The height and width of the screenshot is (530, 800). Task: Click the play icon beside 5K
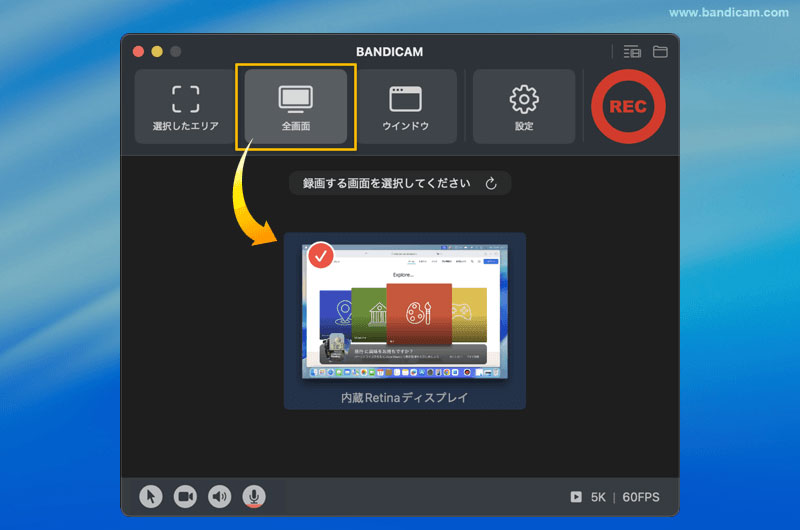tap(576, 497)
